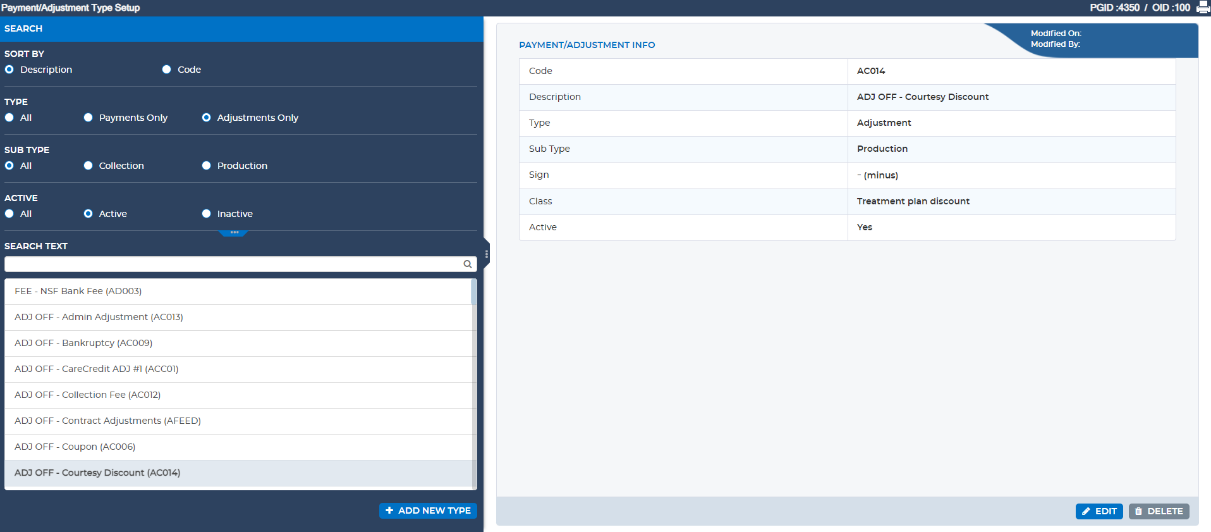Select Payments Only type filter
This screenshot has width=1211, height=532.
pyautogui.click(x=88, y=118)
